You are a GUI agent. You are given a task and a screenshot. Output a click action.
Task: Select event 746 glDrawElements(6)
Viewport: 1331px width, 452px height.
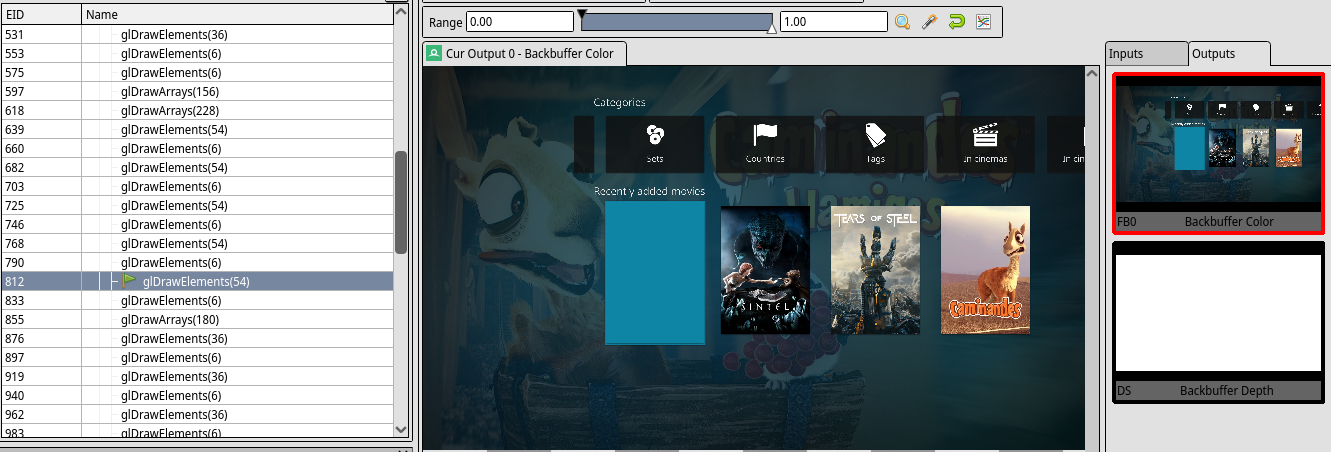(196, 225)
